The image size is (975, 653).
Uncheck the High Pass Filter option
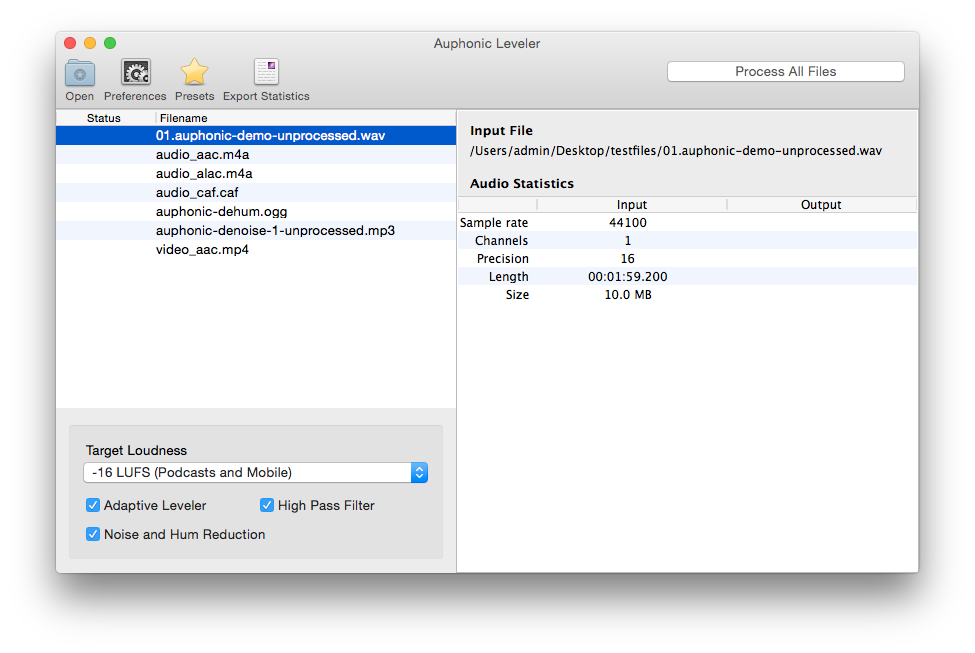267,505
